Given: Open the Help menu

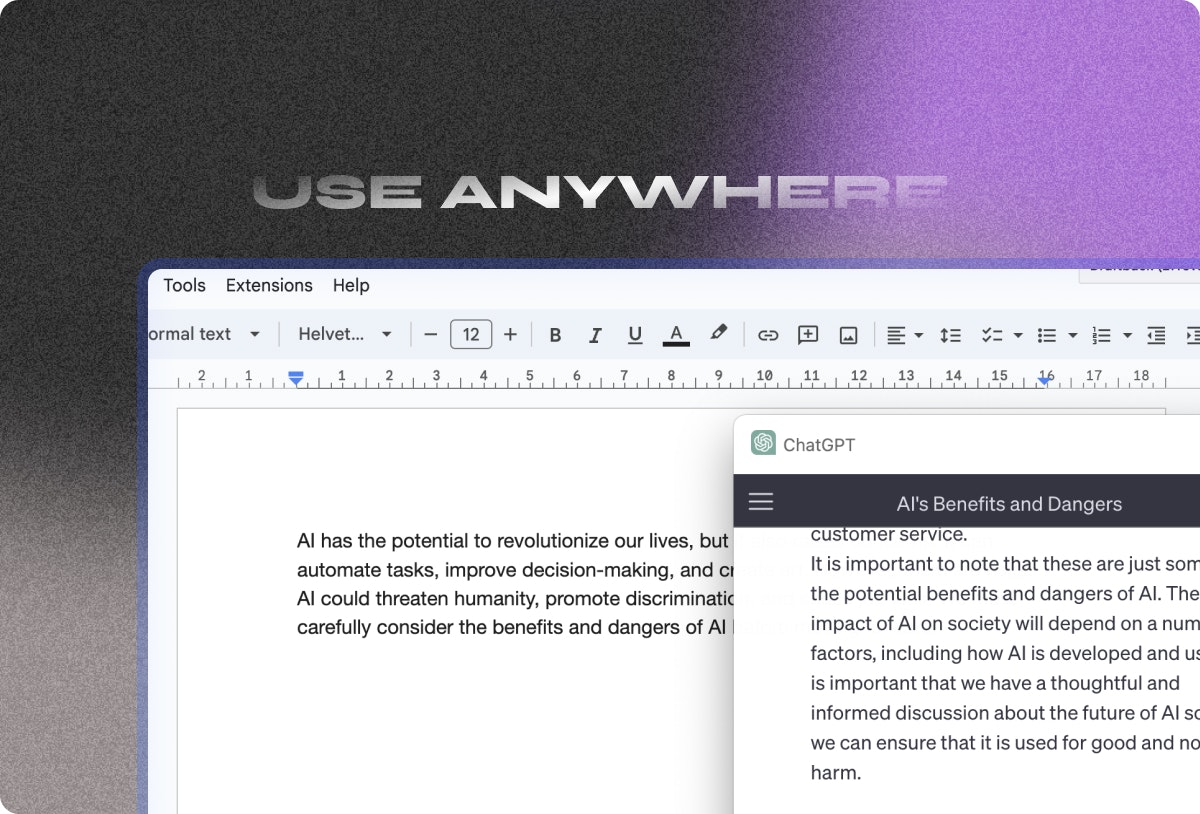Looking at the screenshot, I should 351,285.
